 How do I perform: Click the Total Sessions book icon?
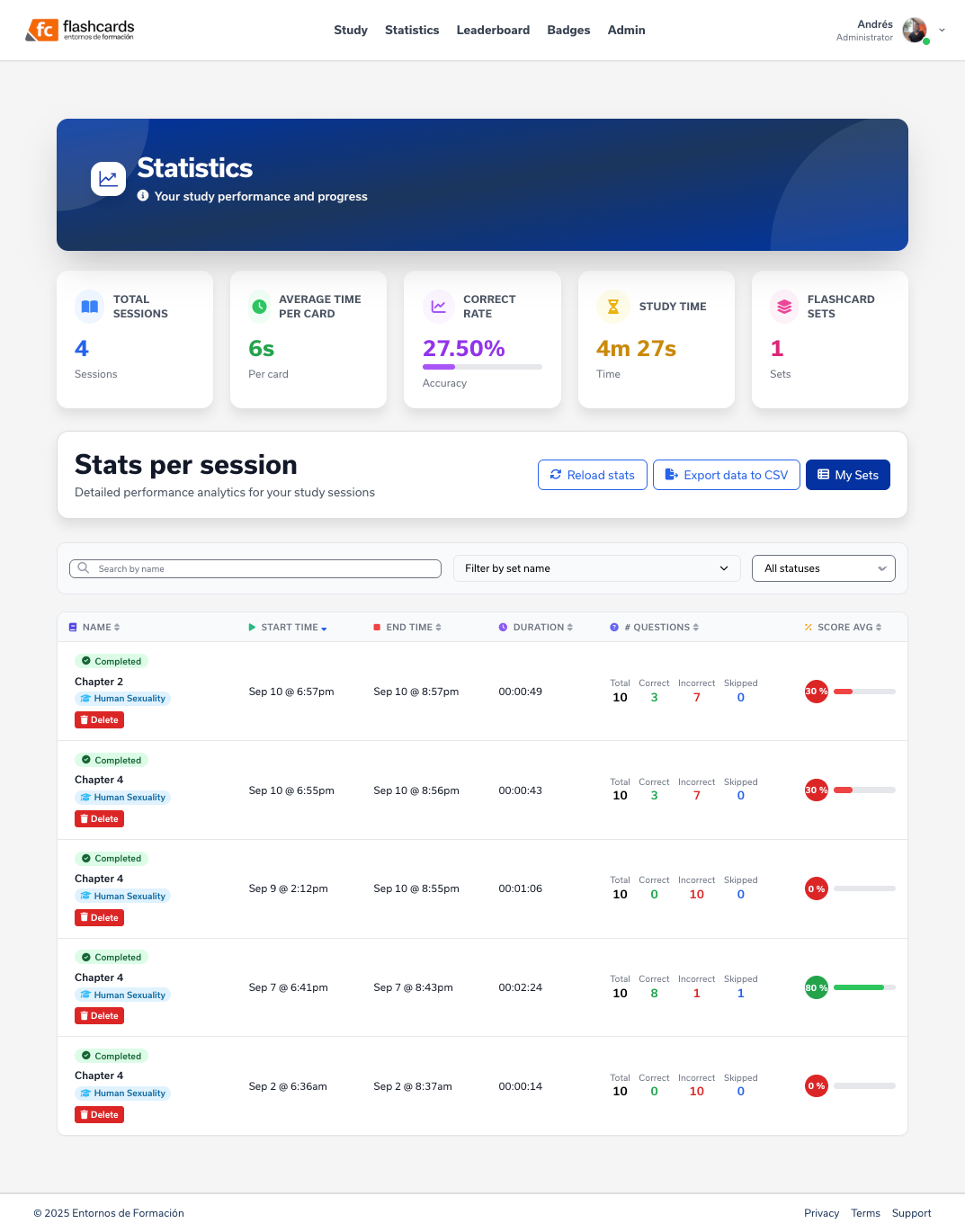(x=90, y=307)
